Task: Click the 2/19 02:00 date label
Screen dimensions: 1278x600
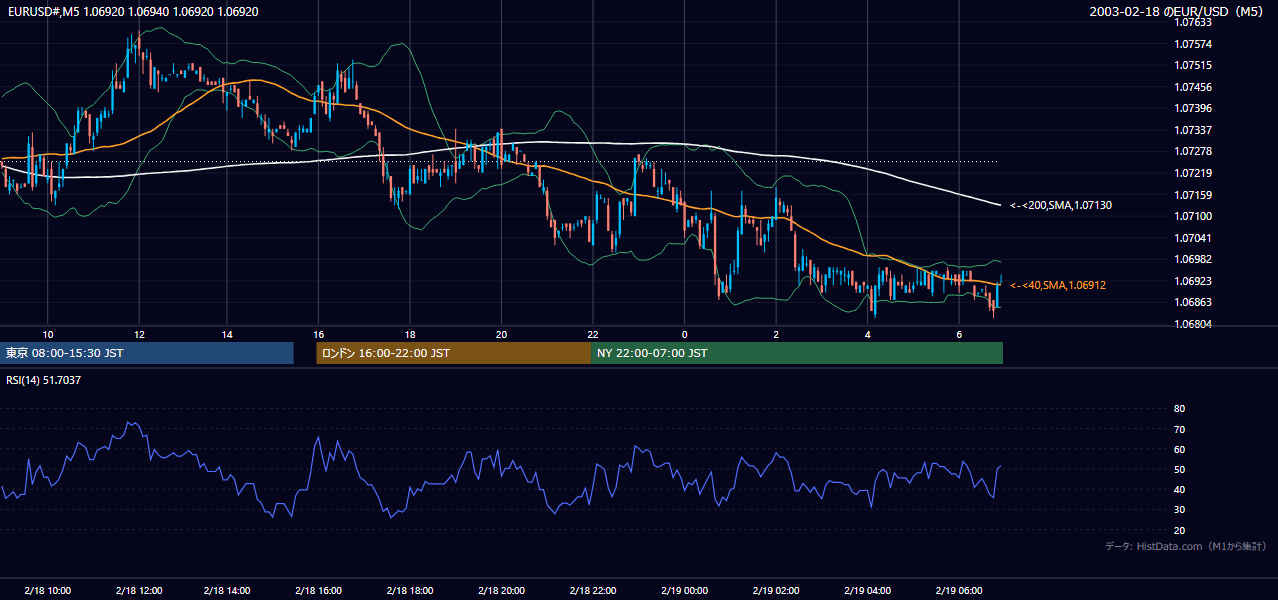Action: point(777,590)
